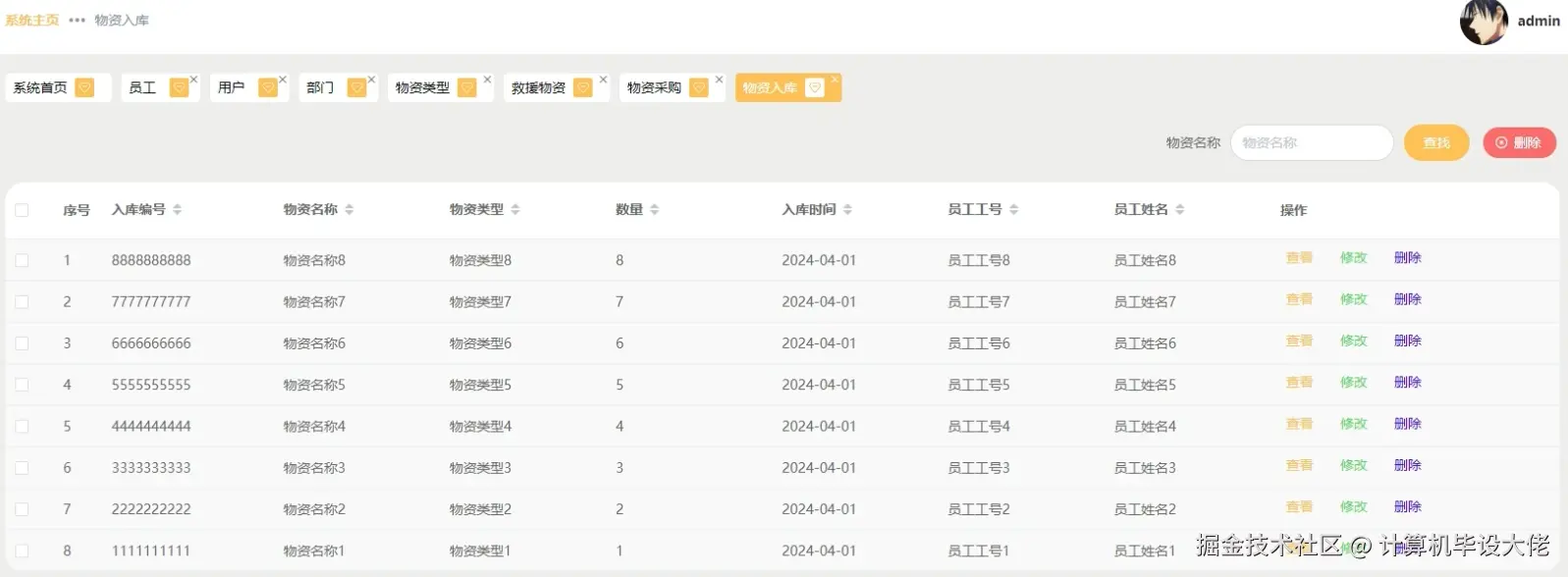Close the 救援物资 tab
The image size is (1568, 577).
[603, 79]
